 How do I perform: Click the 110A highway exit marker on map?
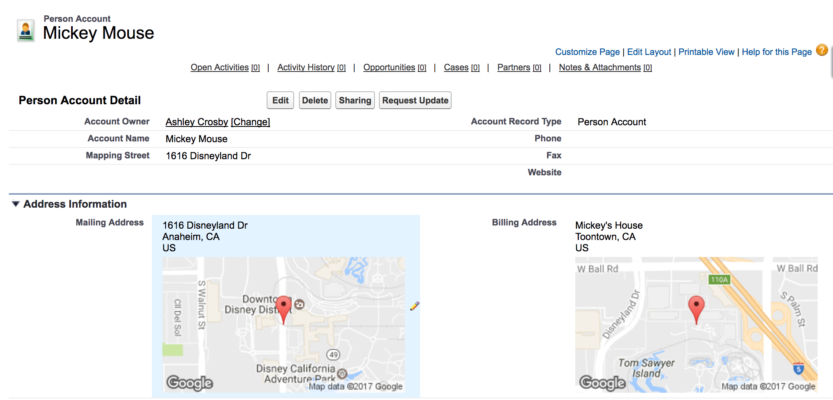click(x=718, y=279)
